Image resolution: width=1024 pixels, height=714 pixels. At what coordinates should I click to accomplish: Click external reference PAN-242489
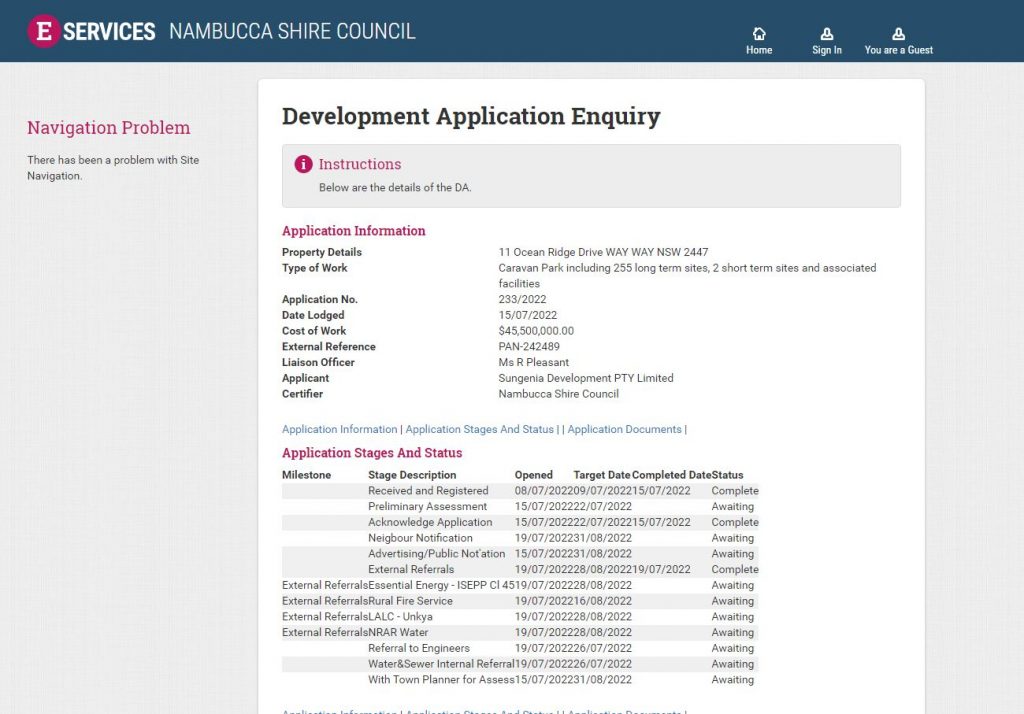tap(529, 346)
